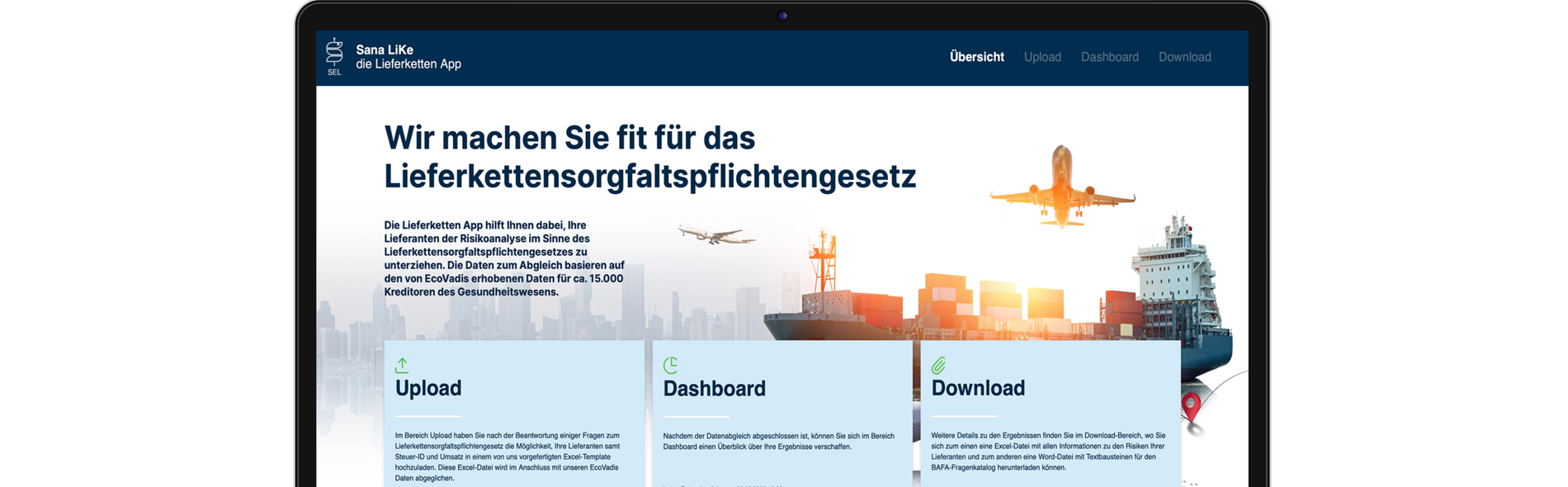Select the Upload card heading
The height and width of the screenshot is (487, 1568).
[x=428, y=388]
